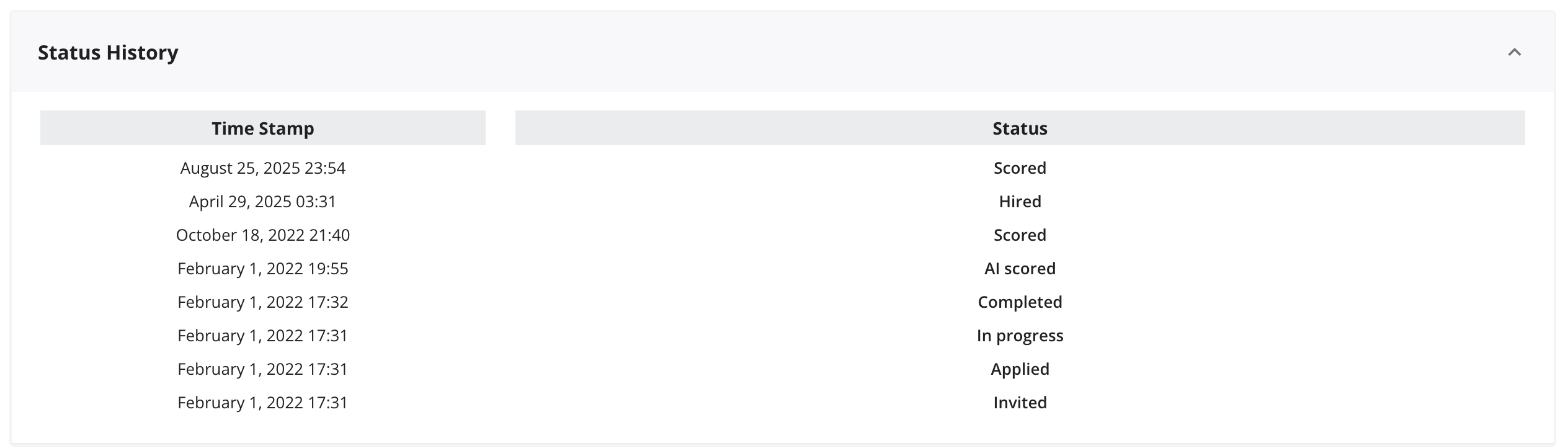
Task: Select the Invited status entry
Action: [x=1019, y=403]
